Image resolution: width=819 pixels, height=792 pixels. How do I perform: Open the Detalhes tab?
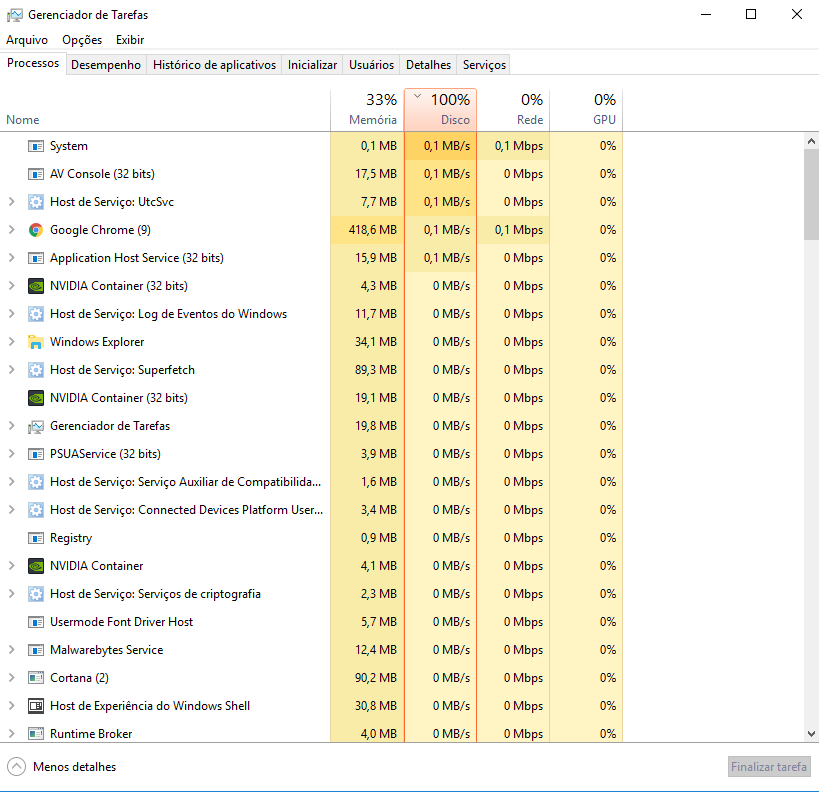point(428,65)
